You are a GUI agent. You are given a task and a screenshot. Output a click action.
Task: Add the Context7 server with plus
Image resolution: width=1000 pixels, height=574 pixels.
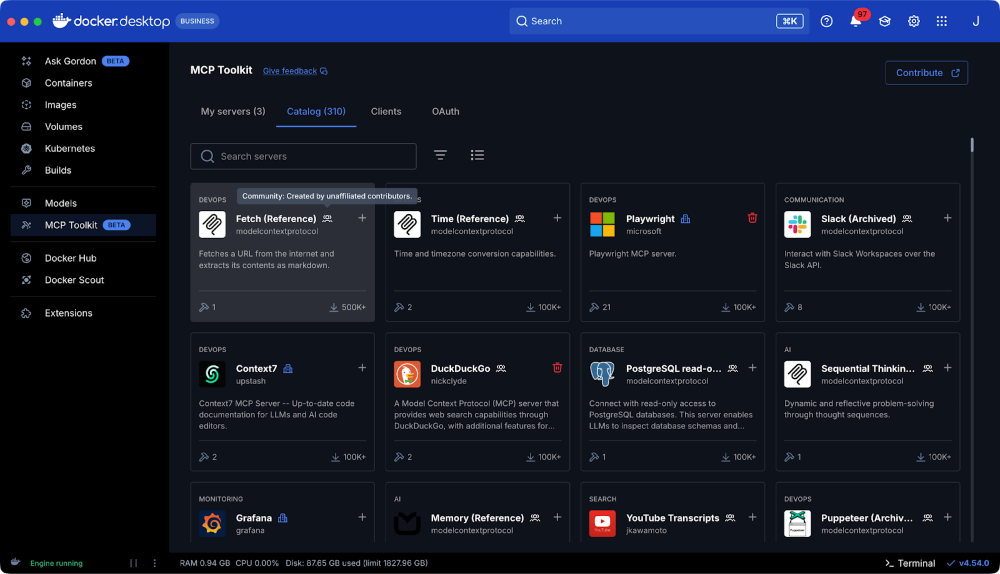click(362, 368)
